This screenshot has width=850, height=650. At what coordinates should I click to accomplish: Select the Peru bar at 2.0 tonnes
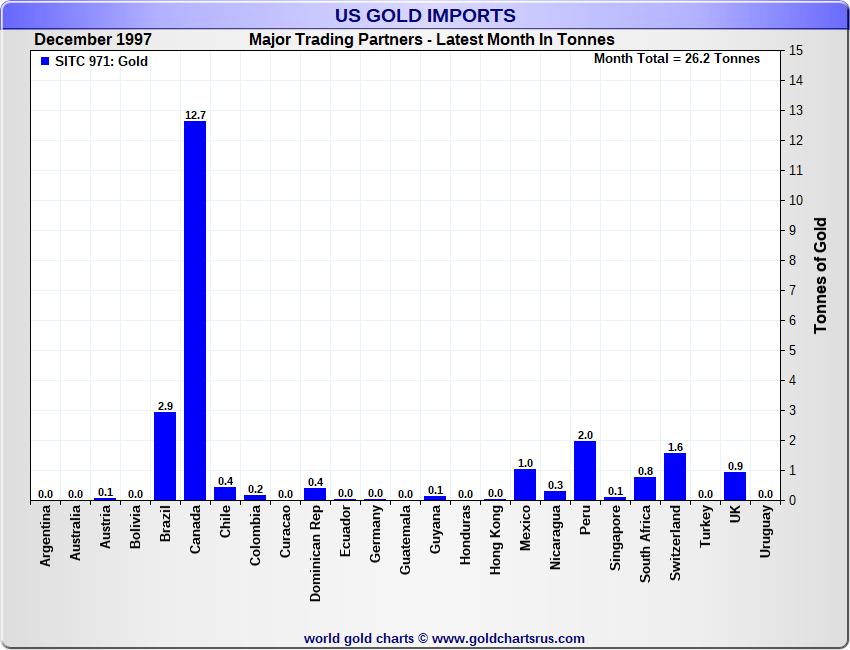click(585, 470)
